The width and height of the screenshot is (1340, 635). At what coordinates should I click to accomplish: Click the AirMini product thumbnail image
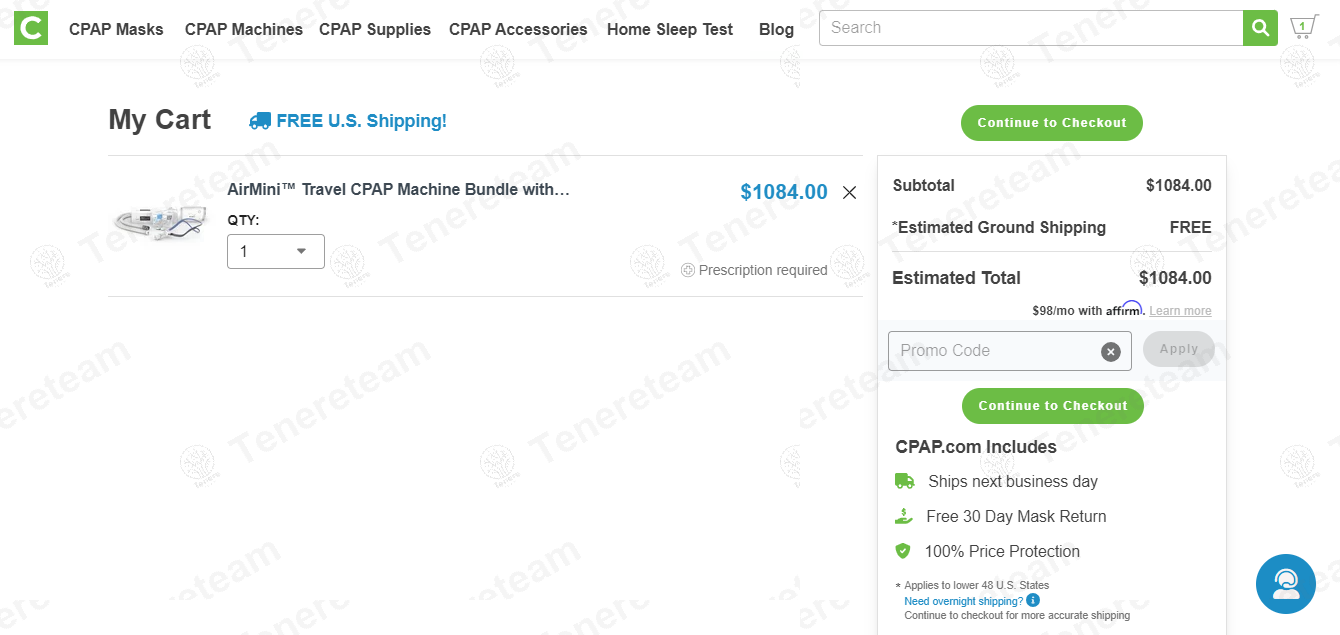coord(161,222)
